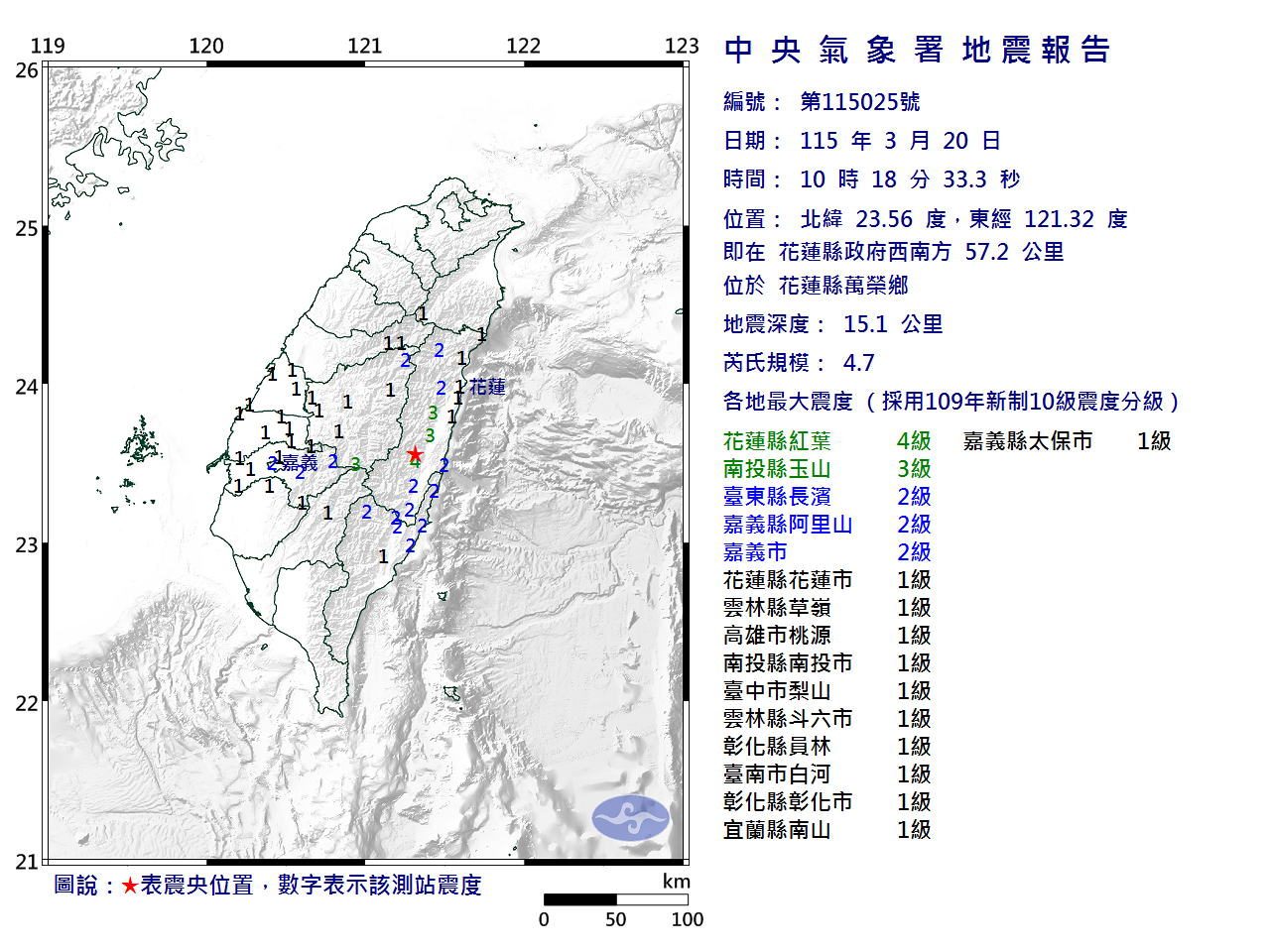Click the 123 longitude label above the map
Image resolution: width=1270 pixels, height=952 pixels.
click(682, 46)
